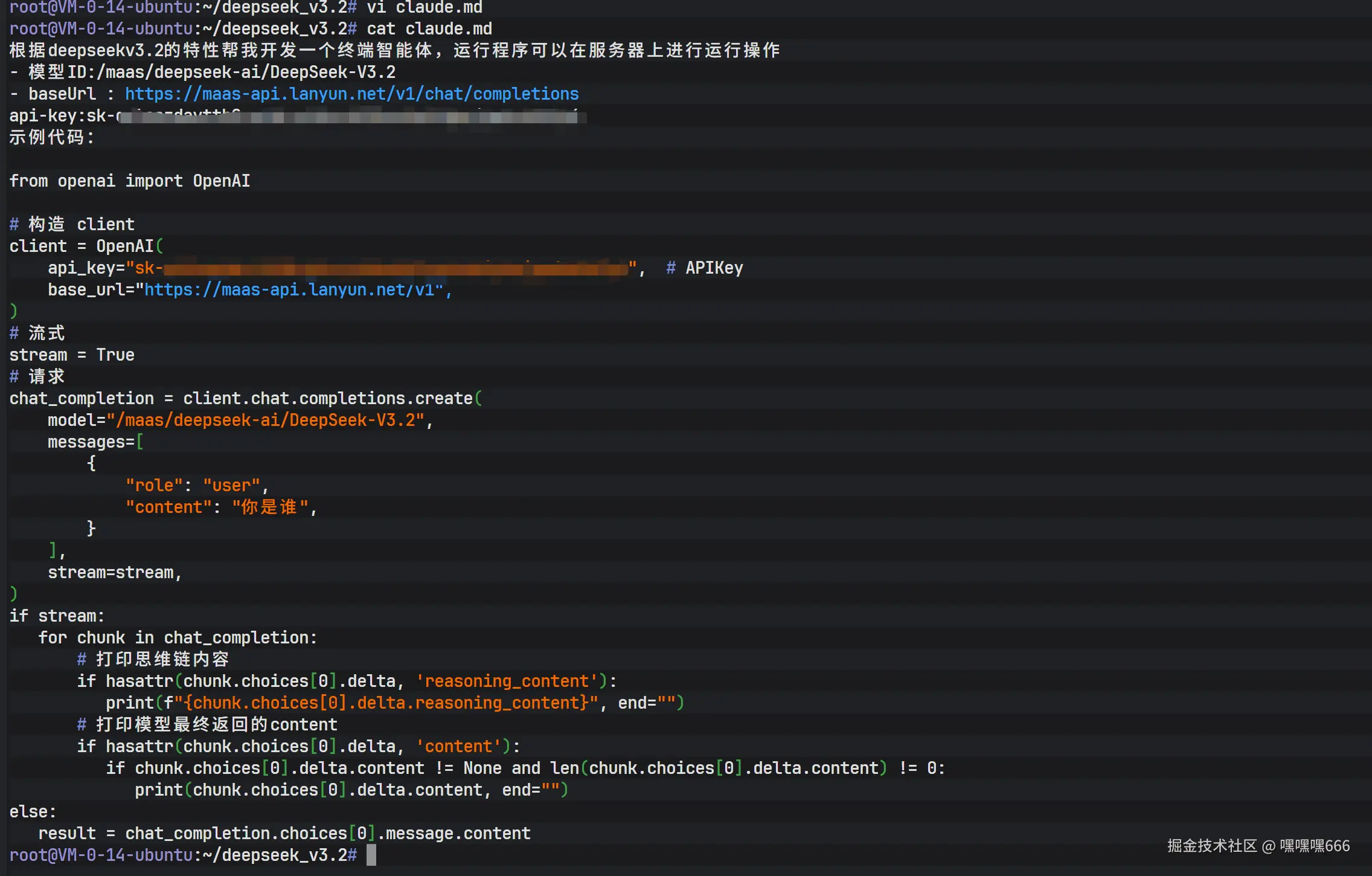Click the 'result = chat_completion.choices' line
This screenshot has width=1372, height=876.
pyautogui.click(x=284, y=834)
